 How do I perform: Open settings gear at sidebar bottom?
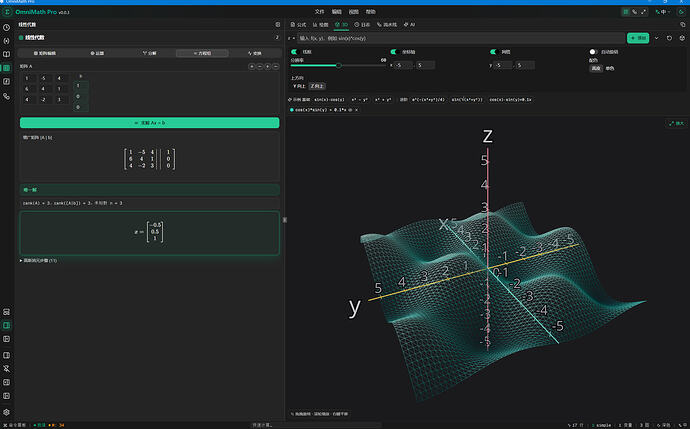click(7, 413)
